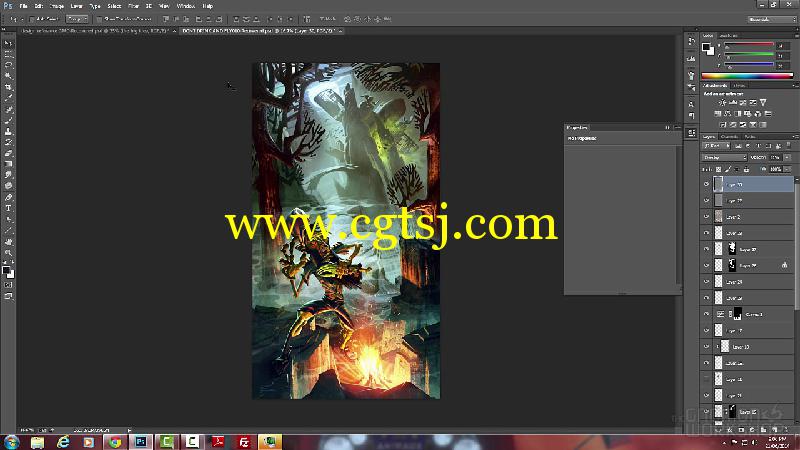Open the Layers panel options menu
Viewport: 800px width, 450px height.
click(795, 137)
